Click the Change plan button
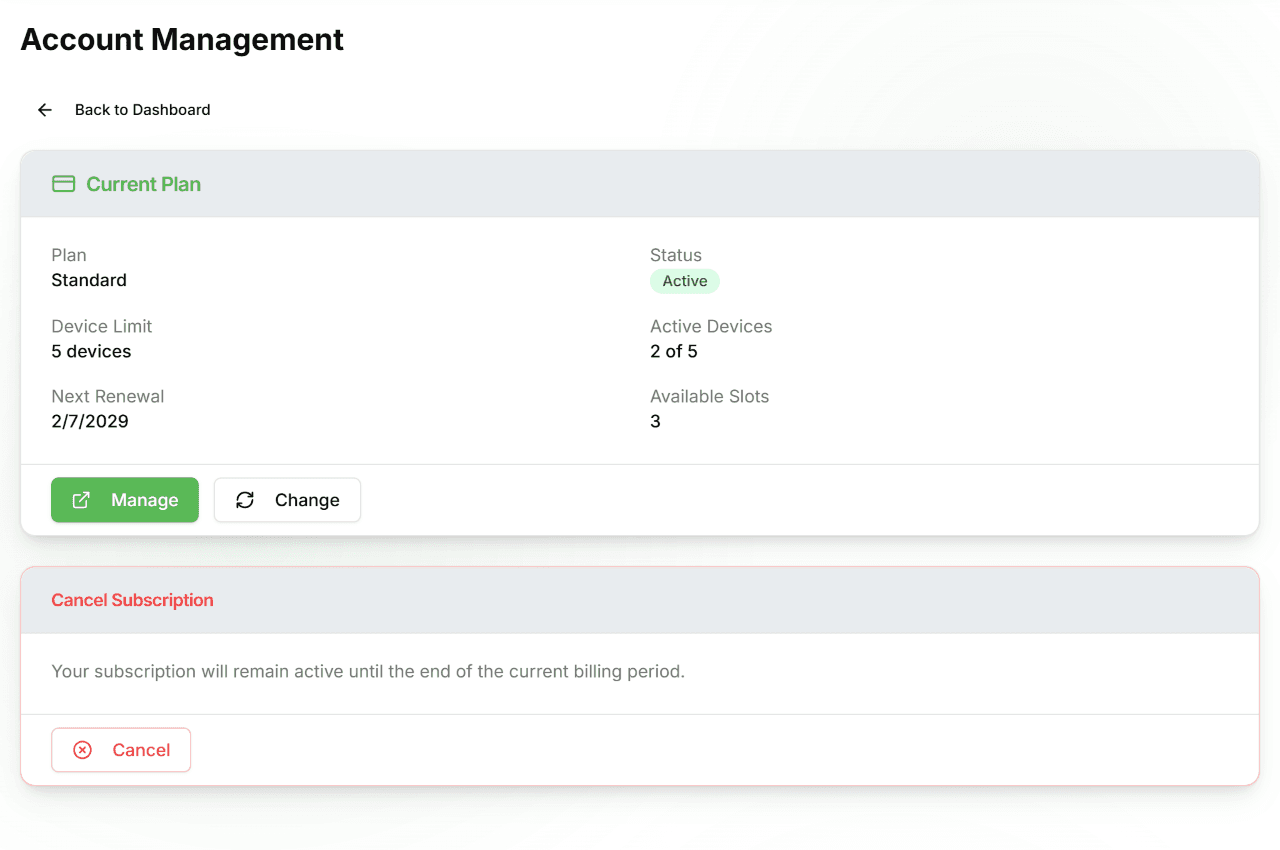 287,500
